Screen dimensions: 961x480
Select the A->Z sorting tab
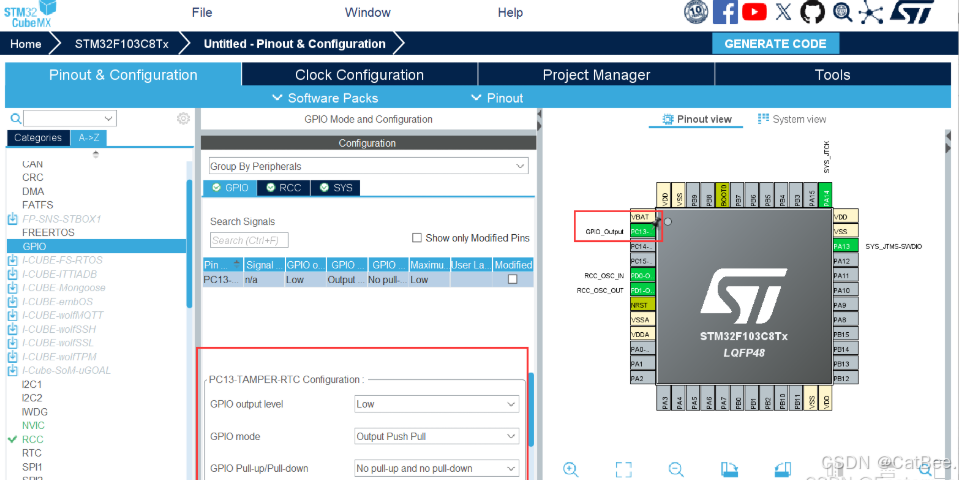(89, 138)
